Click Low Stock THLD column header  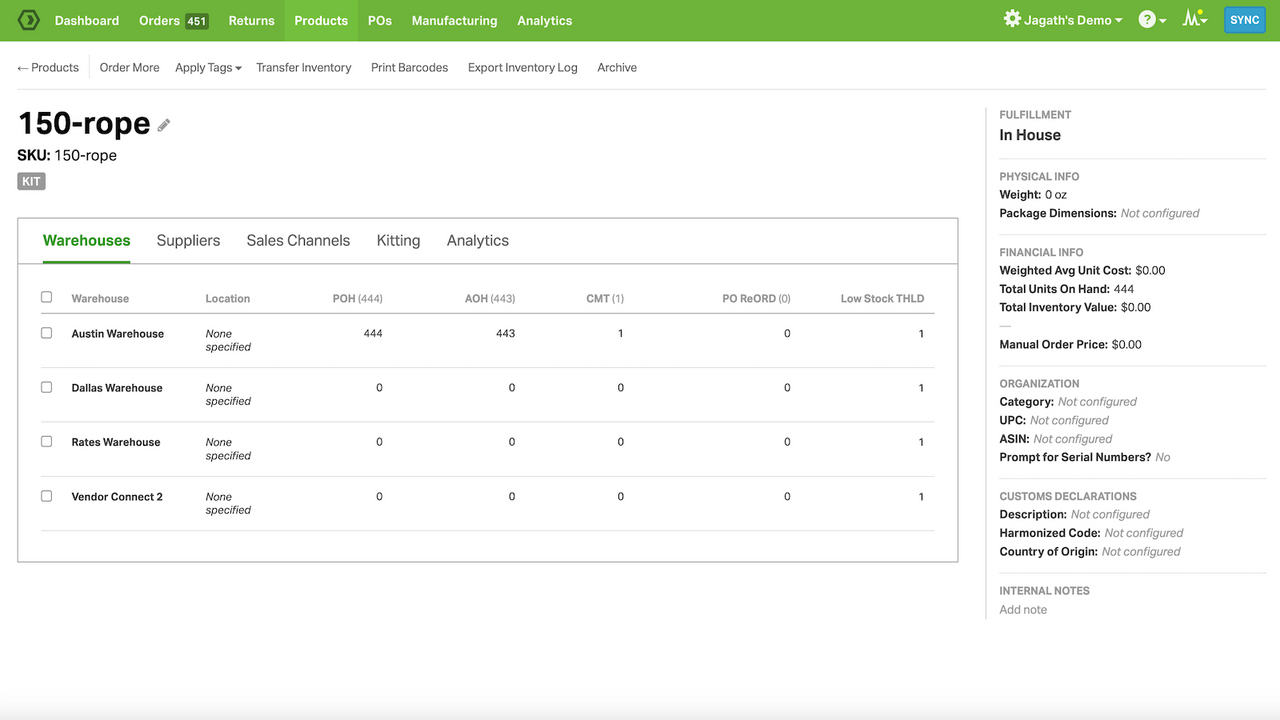tap(882, 298)
